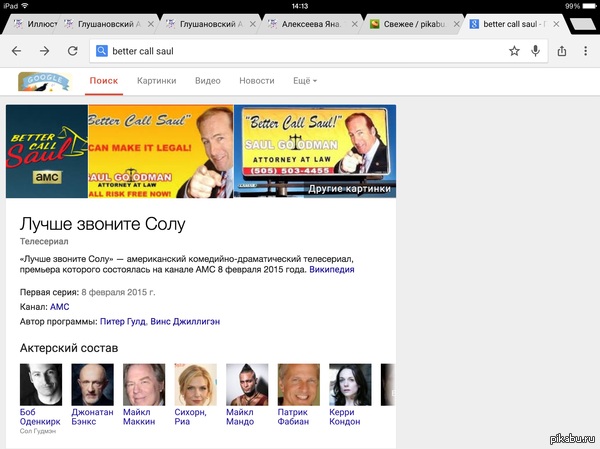Open the 'AMC' channel link
The height and width of the screenshot is (449, 600).
[60, 307]
